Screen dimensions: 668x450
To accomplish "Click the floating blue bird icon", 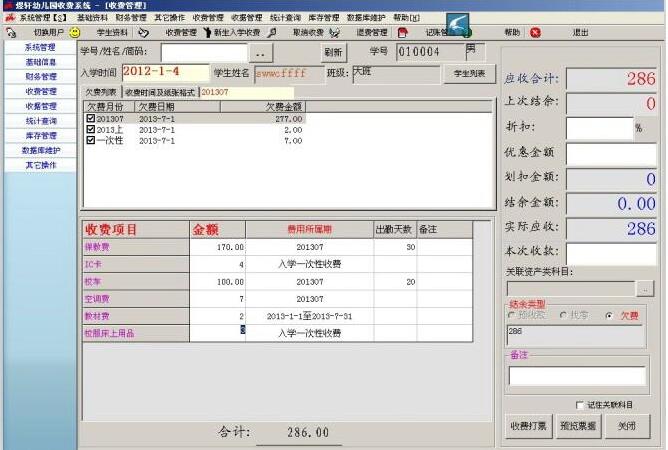I will pos(458,24).
